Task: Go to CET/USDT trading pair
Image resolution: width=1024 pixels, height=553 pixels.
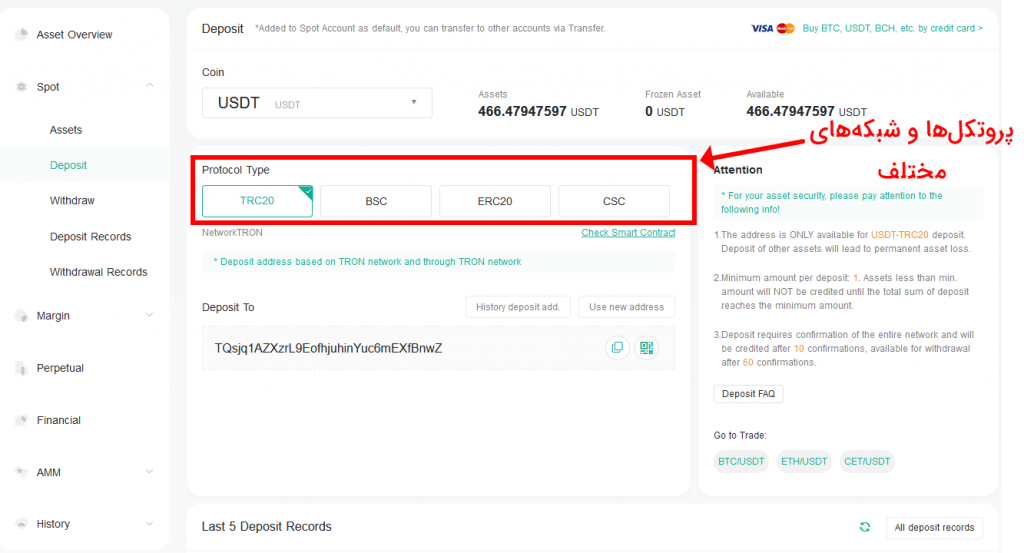Action: point(867,462)
